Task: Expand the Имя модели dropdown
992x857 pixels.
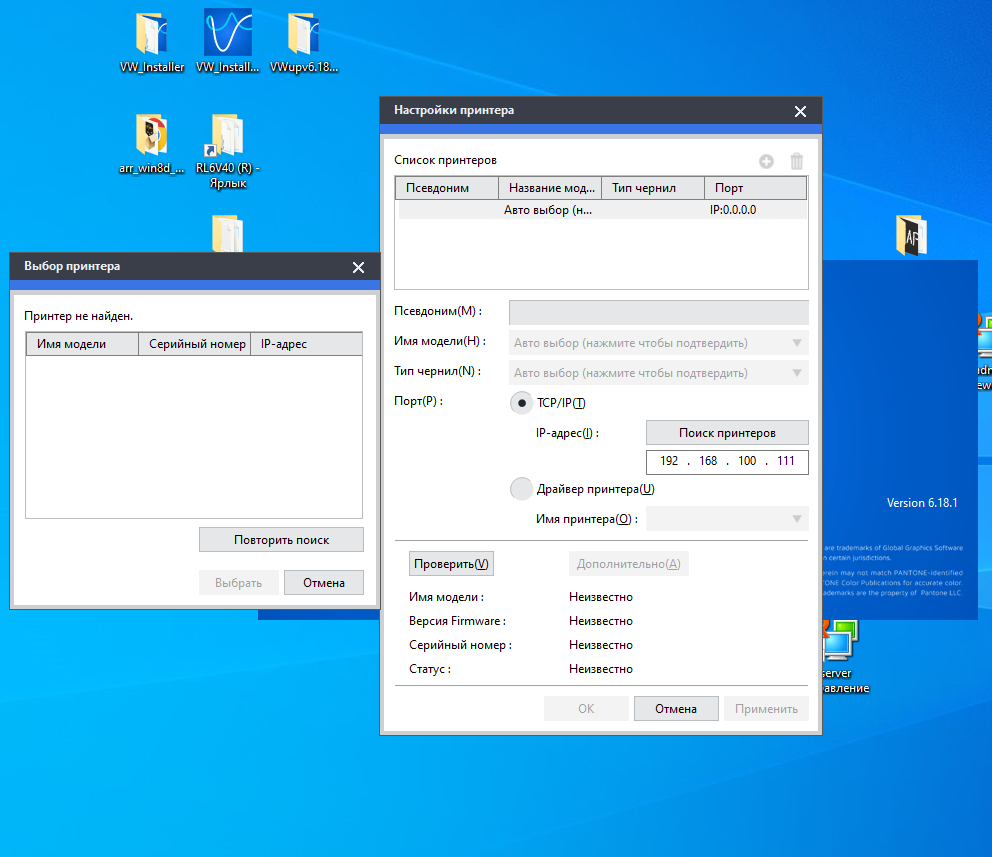Action: [659, 343]
